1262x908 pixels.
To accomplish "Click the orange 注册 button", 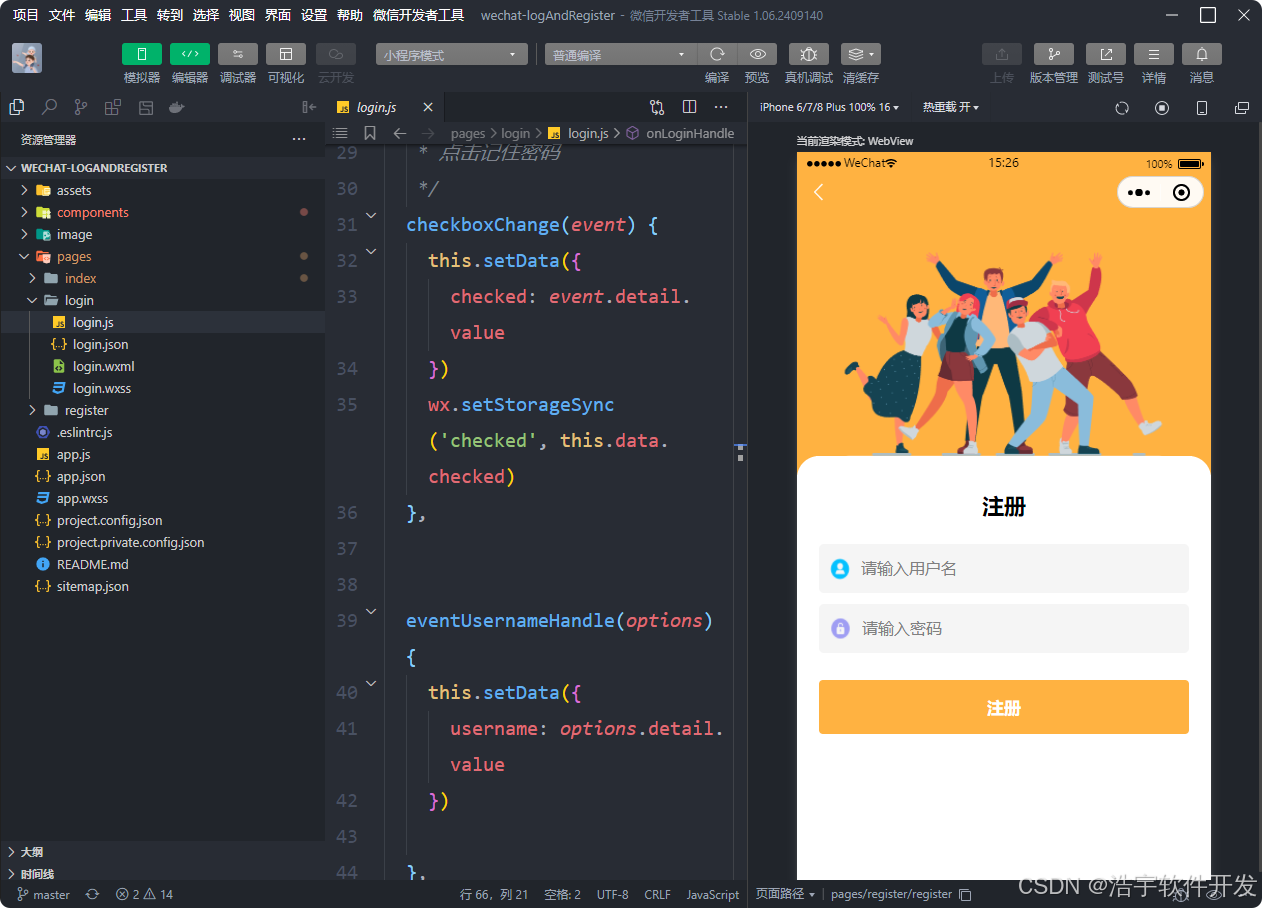I will click(x=1003, y=707).
